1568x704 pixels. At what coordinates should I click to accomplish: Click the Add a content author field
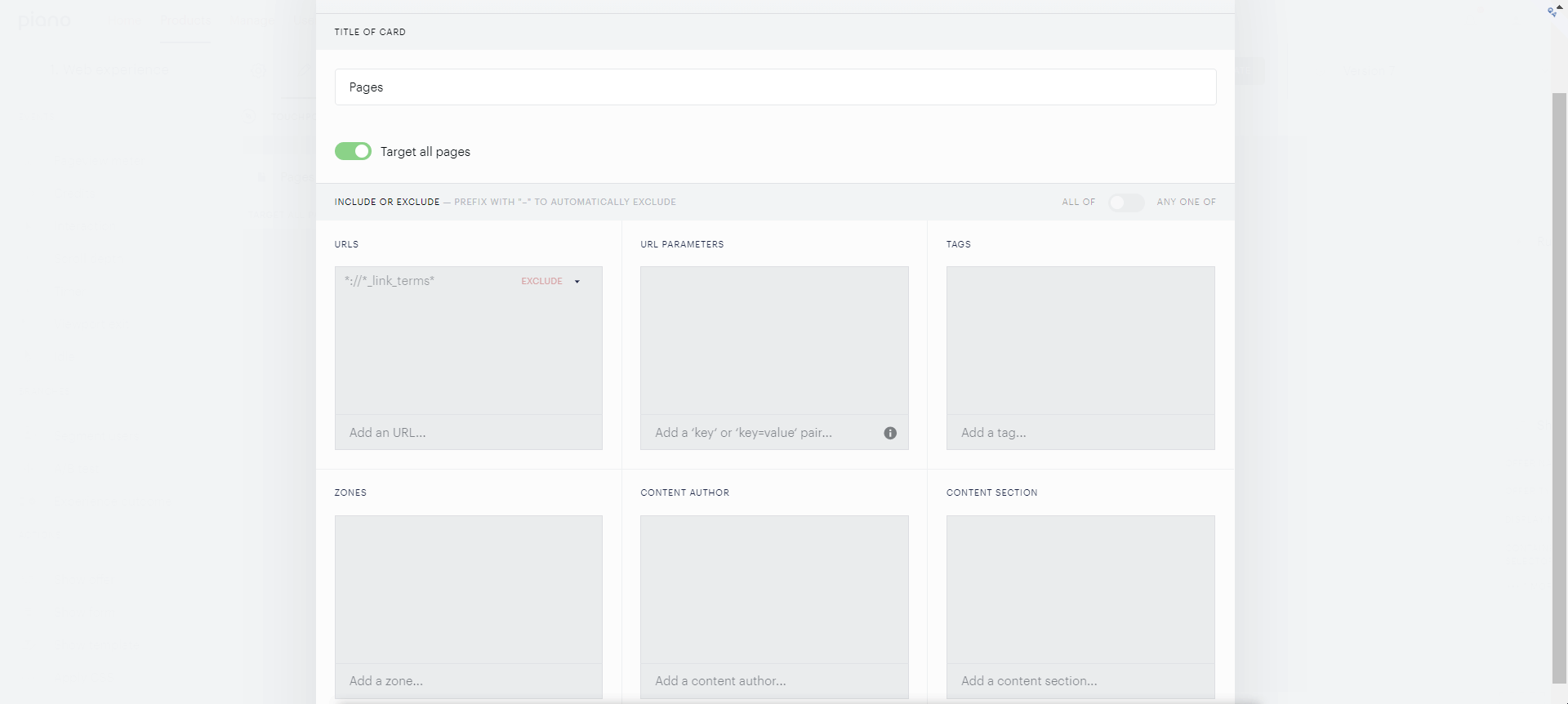tap(774, 681)
